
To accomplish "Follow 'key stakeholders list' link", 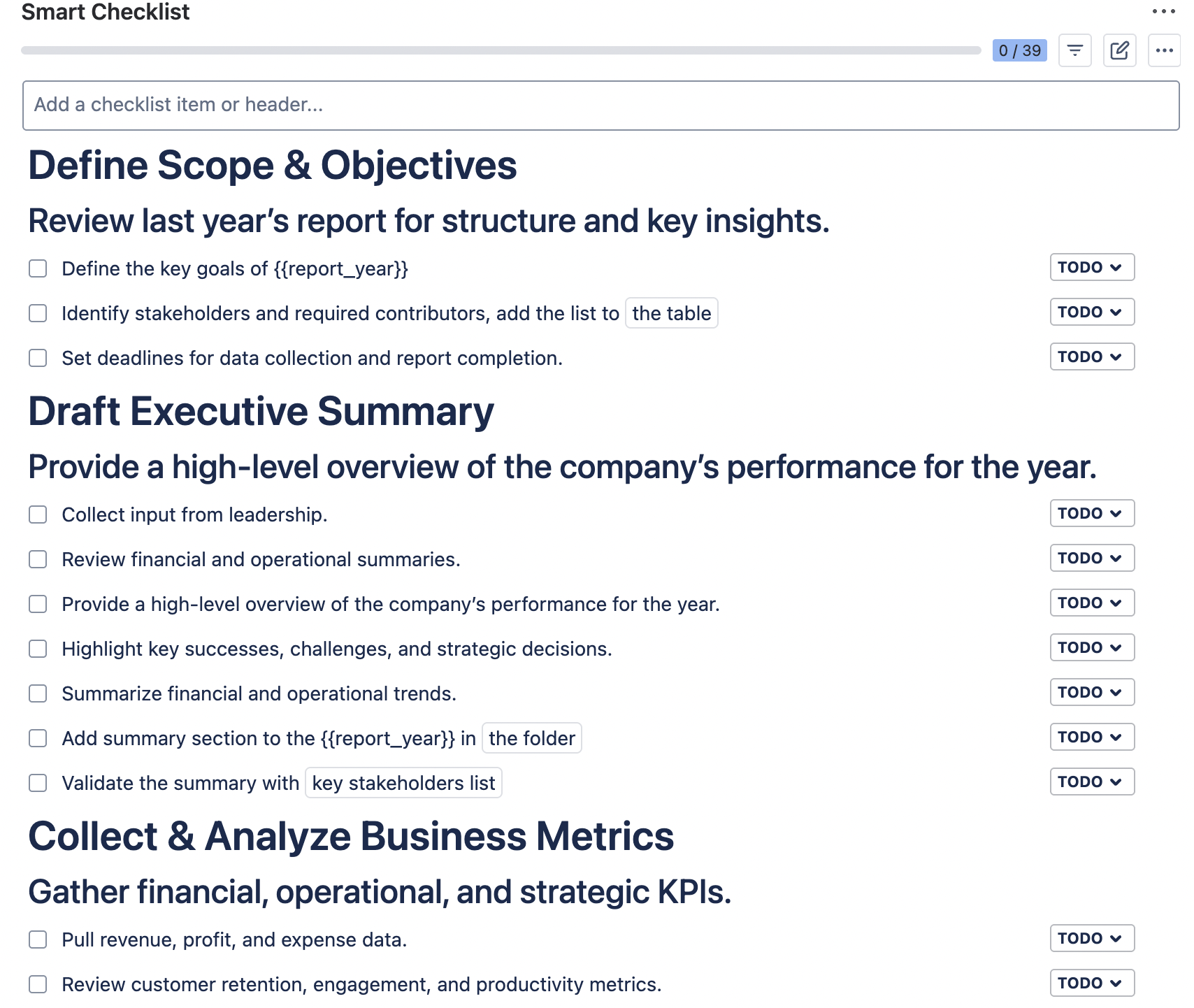I will (403, 783).
